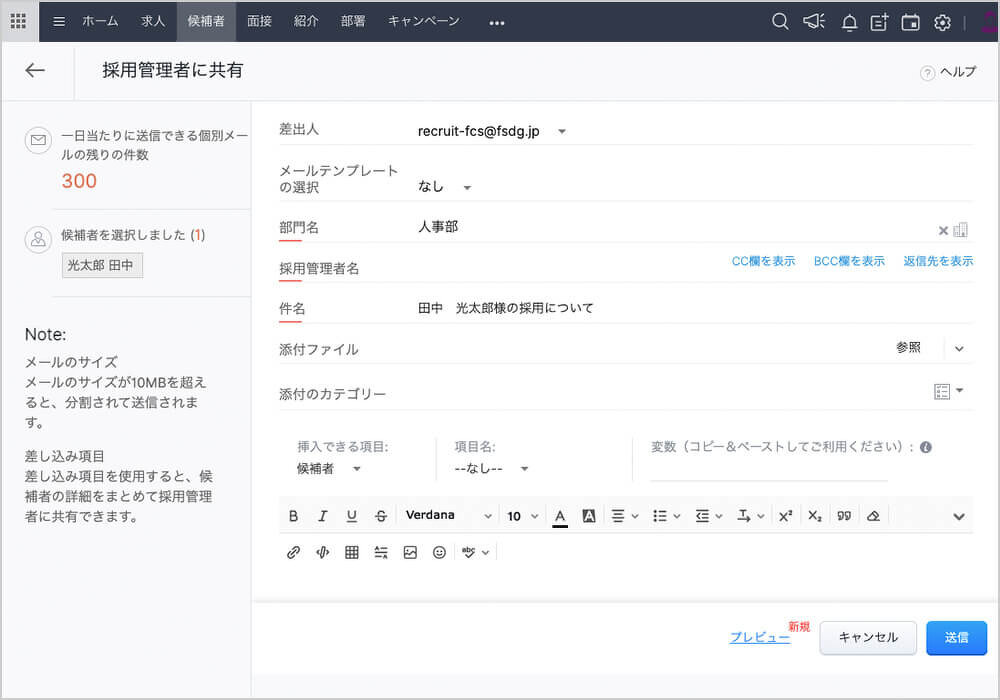Open the 求人 tab in navigation
This screenshot has width=1000, height=700.
[x=153, y=21]
